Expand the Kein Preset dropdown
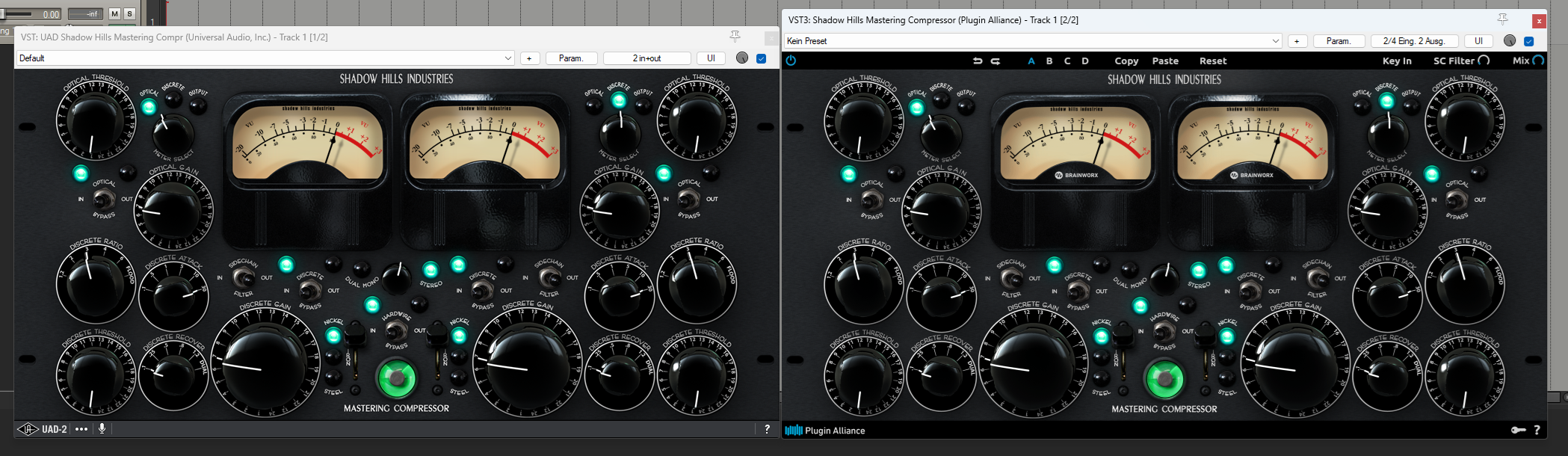Viewport: 1568px width, 456px height. (1033, 41)
